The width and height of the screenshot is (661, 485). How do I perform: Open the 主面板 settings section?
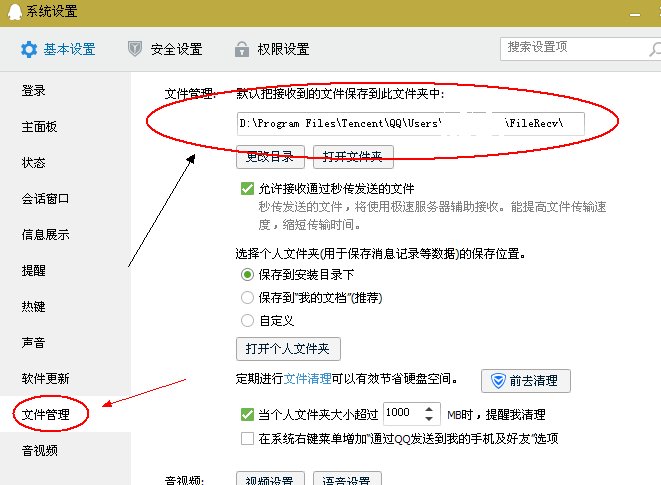39,127
